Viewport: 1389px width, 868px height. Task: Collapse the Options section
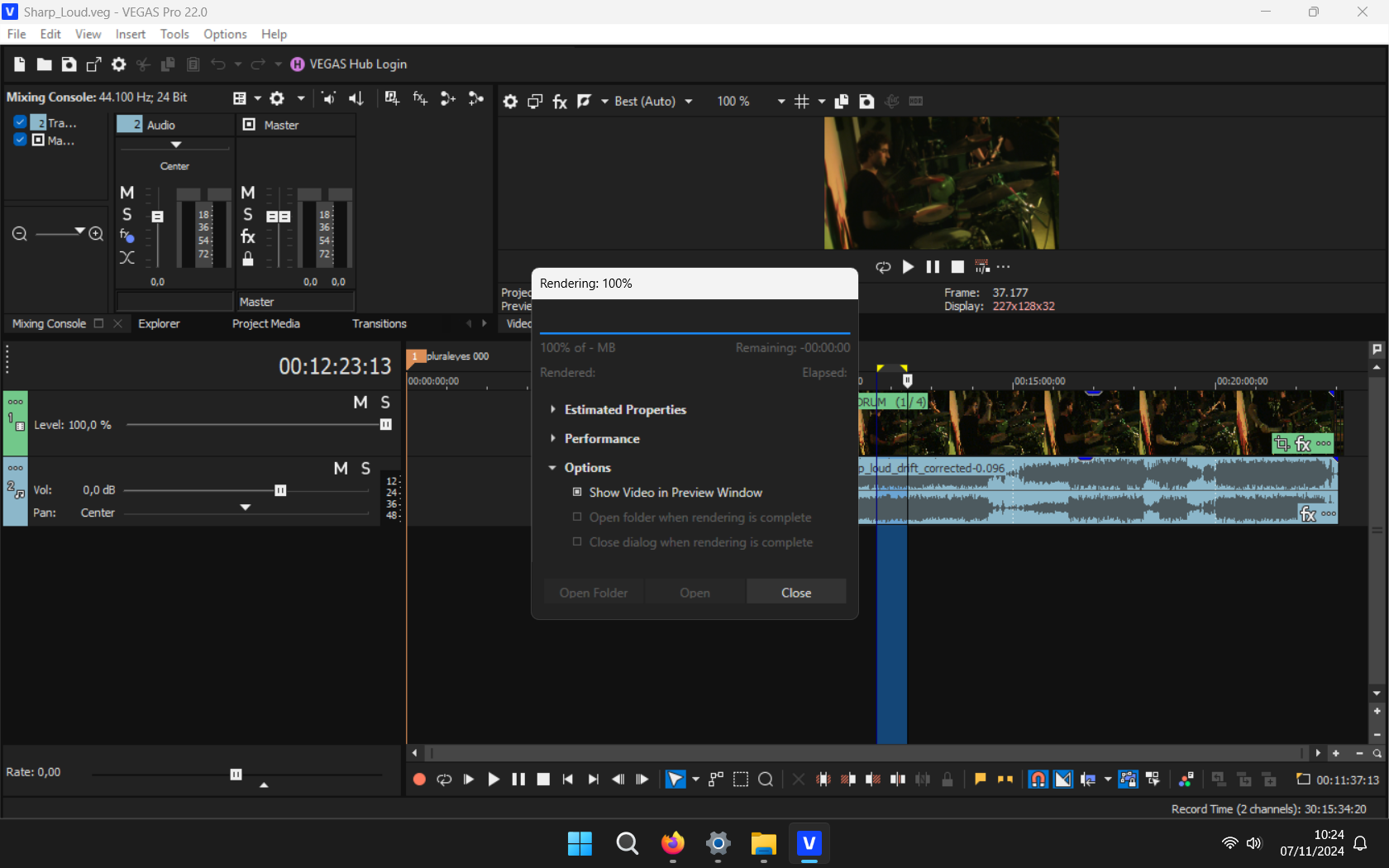coord(553,468)
